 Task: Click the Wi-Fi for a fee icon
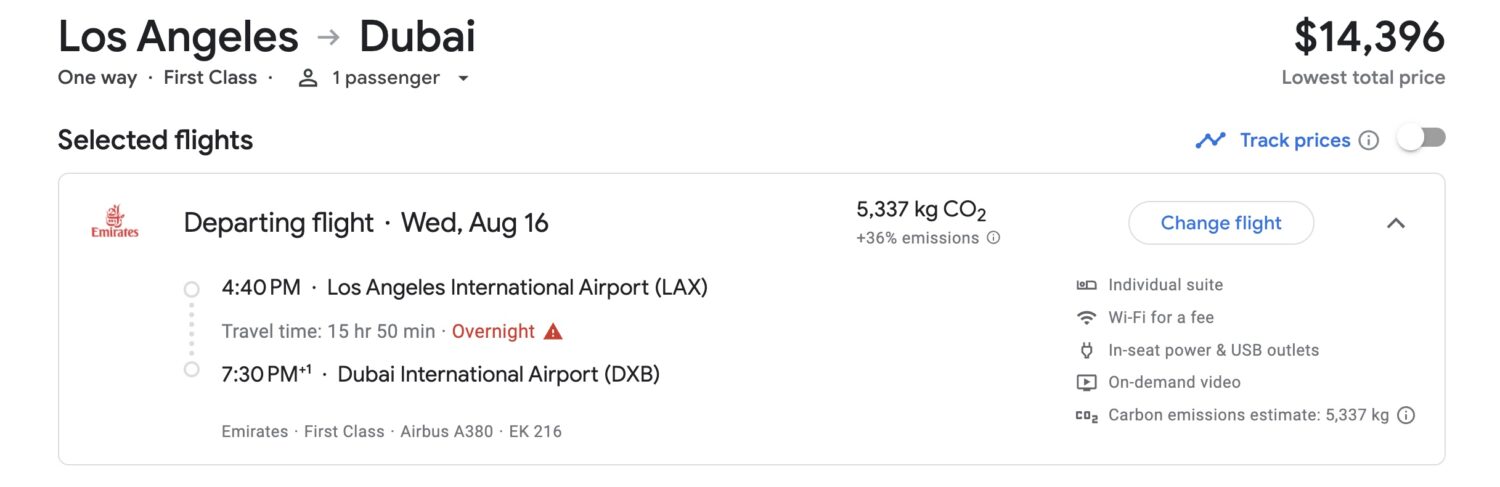(x=1086, y=317)
